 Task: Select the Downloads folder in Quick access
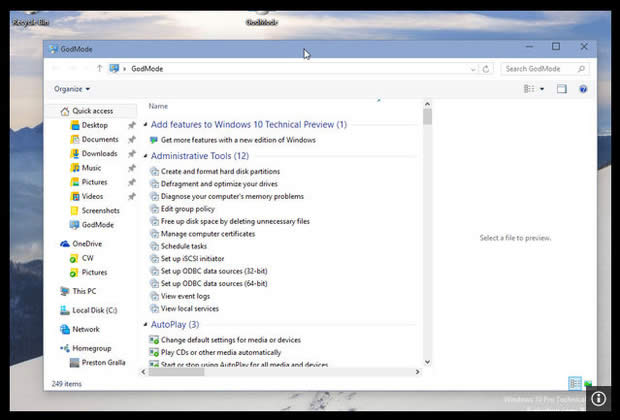[99, 154]
